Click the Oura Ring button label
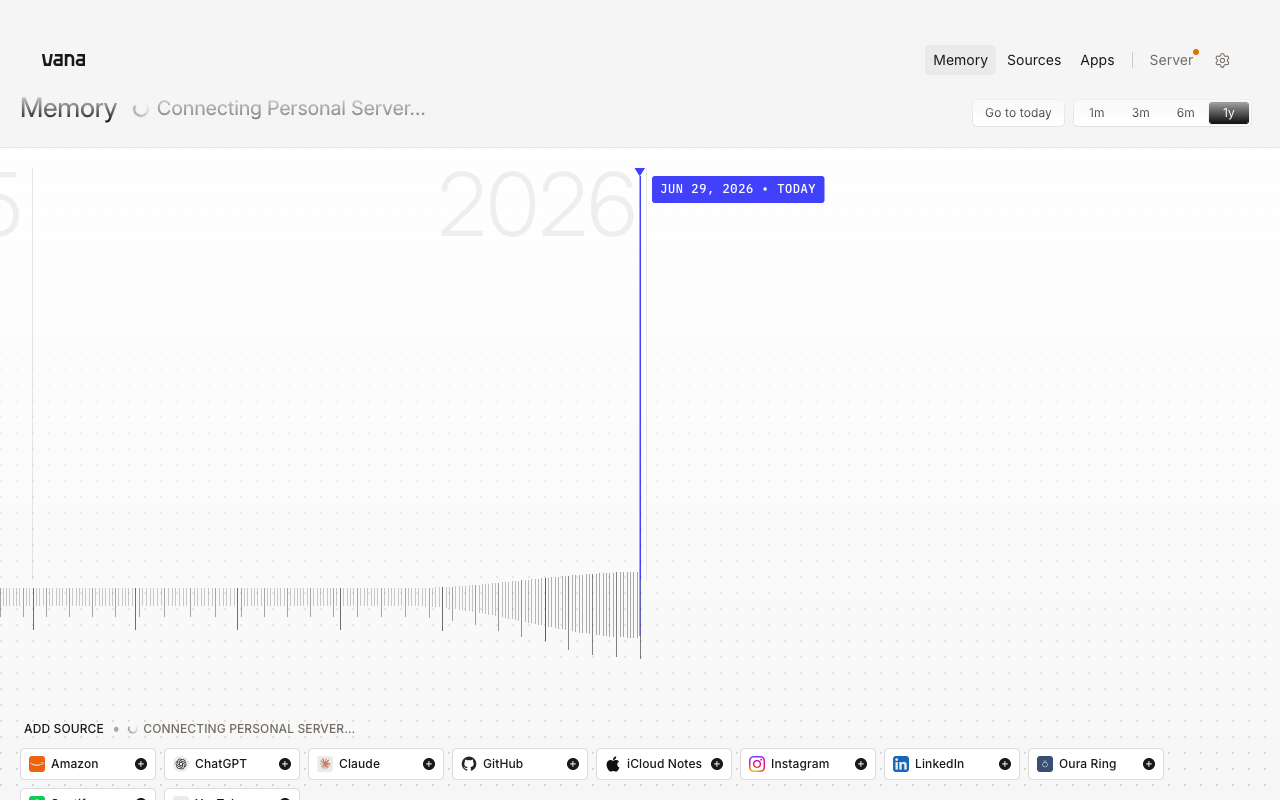 pyautogui.click(x=1087, y=764)
